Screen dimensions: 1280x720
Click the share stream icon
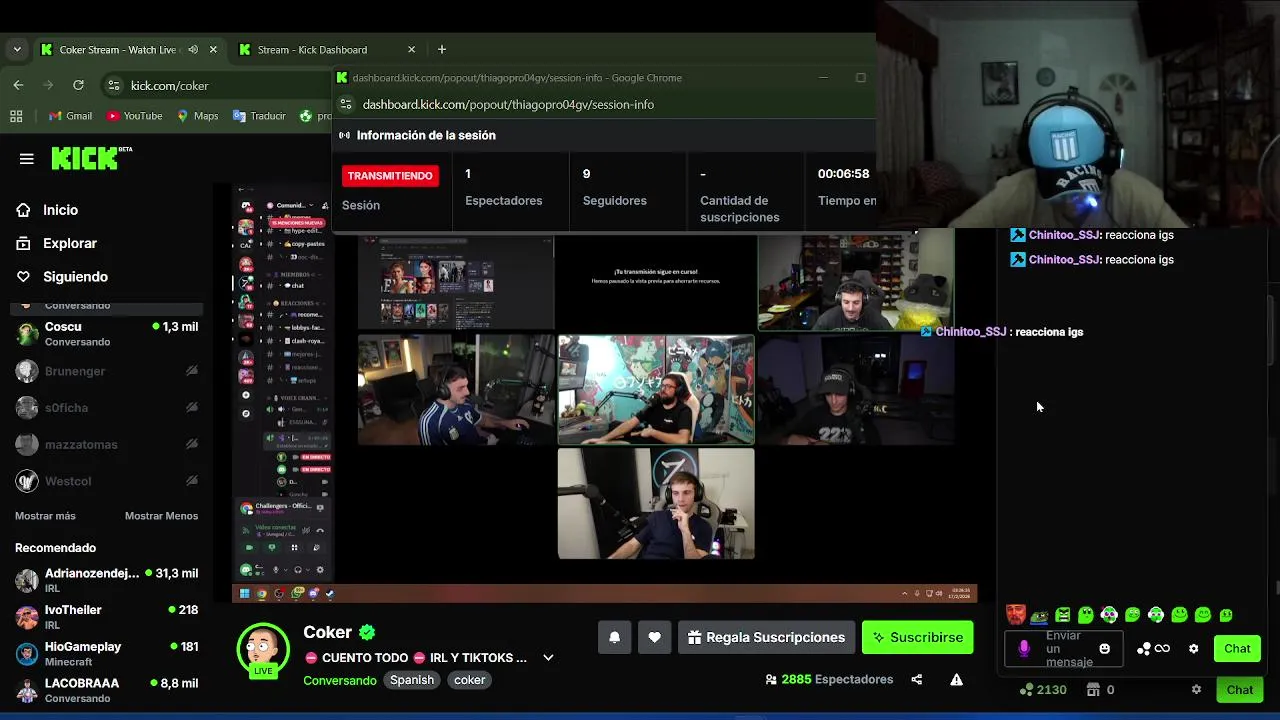[916, 680]
